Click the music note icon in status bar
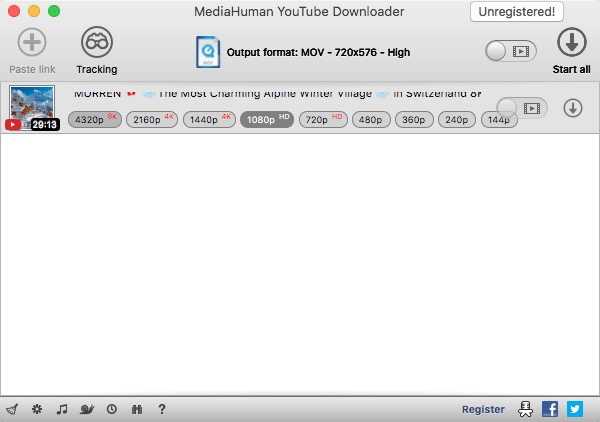Screen dimensions: 600x422 62,409
